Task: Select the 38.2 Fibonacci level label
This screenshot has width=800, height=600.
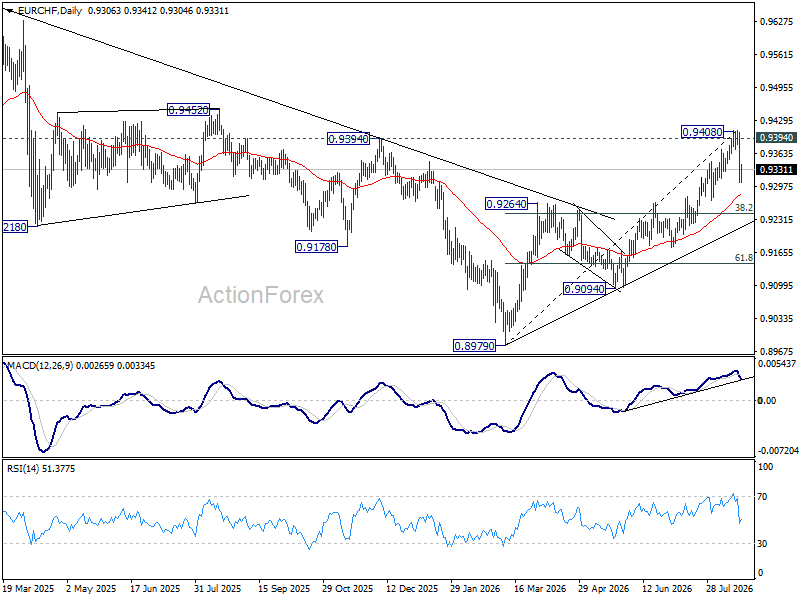Action: tap(743, 208)
